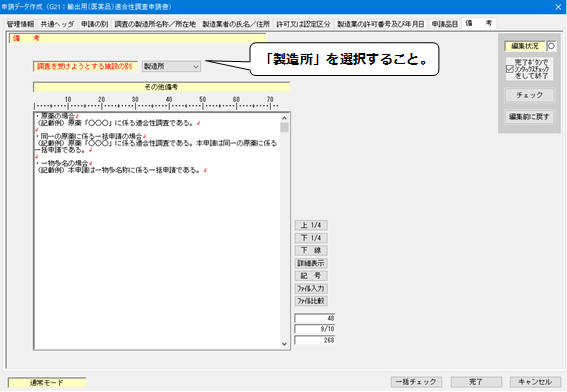Open the 調査の製造所名称／所在地 tab
This screenshot has width=567, height=392.
[155, 24]
